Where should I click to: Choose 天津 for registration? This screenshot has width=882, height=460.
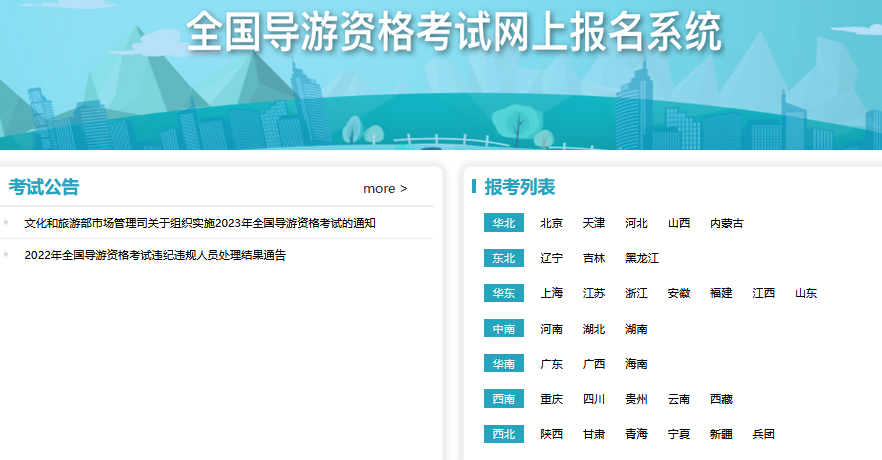coord(594,223)
